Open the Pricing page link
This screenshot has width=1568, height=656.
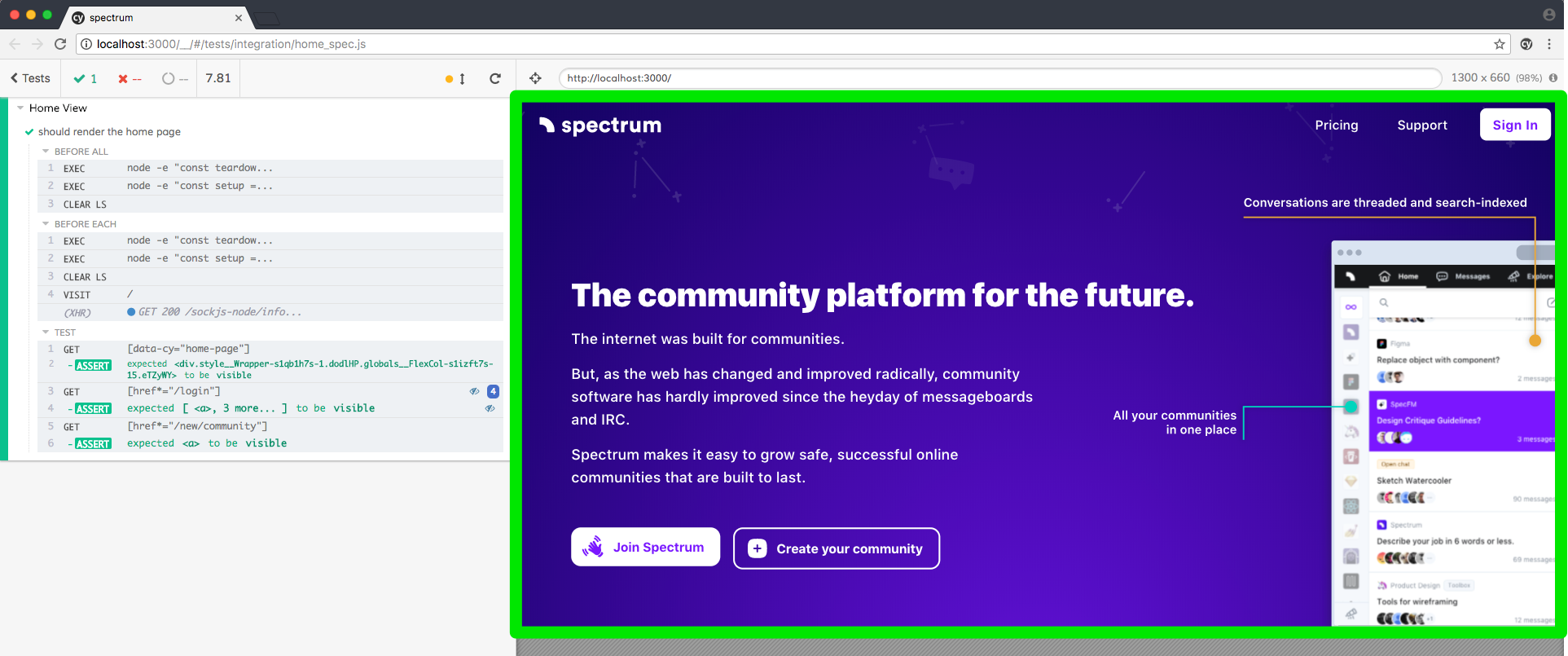pyautogui.click(x=1336, y=125)
